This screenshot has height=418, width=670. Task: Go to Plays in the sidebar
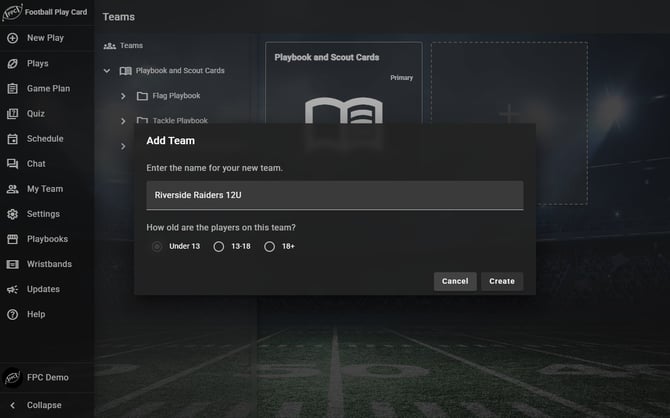pyautogui.click(x=38, y=63)
